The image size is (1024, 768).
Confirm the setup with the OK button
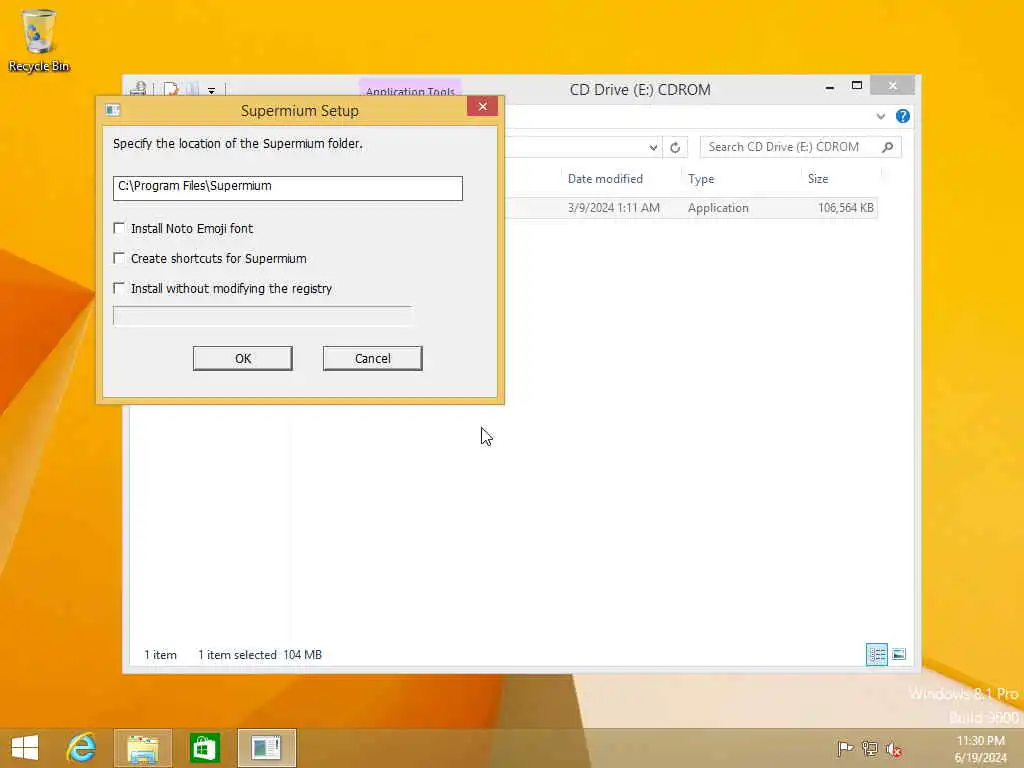coord(242,358)
